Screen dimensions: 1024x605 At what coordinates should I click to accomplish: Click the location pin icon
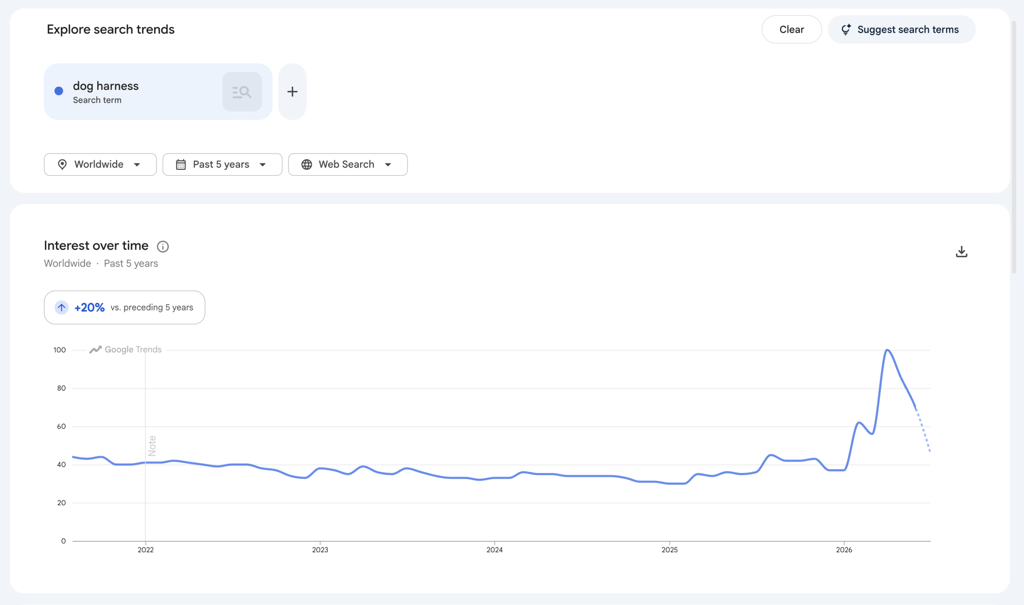[x=62, y=165]
